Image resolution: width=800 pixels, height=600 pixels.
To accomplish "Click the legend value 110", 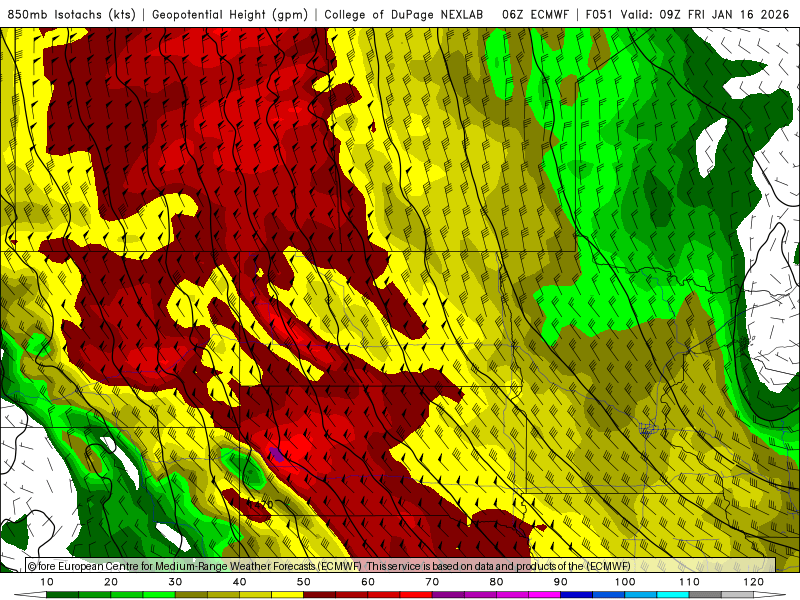I will pos(689,582).
